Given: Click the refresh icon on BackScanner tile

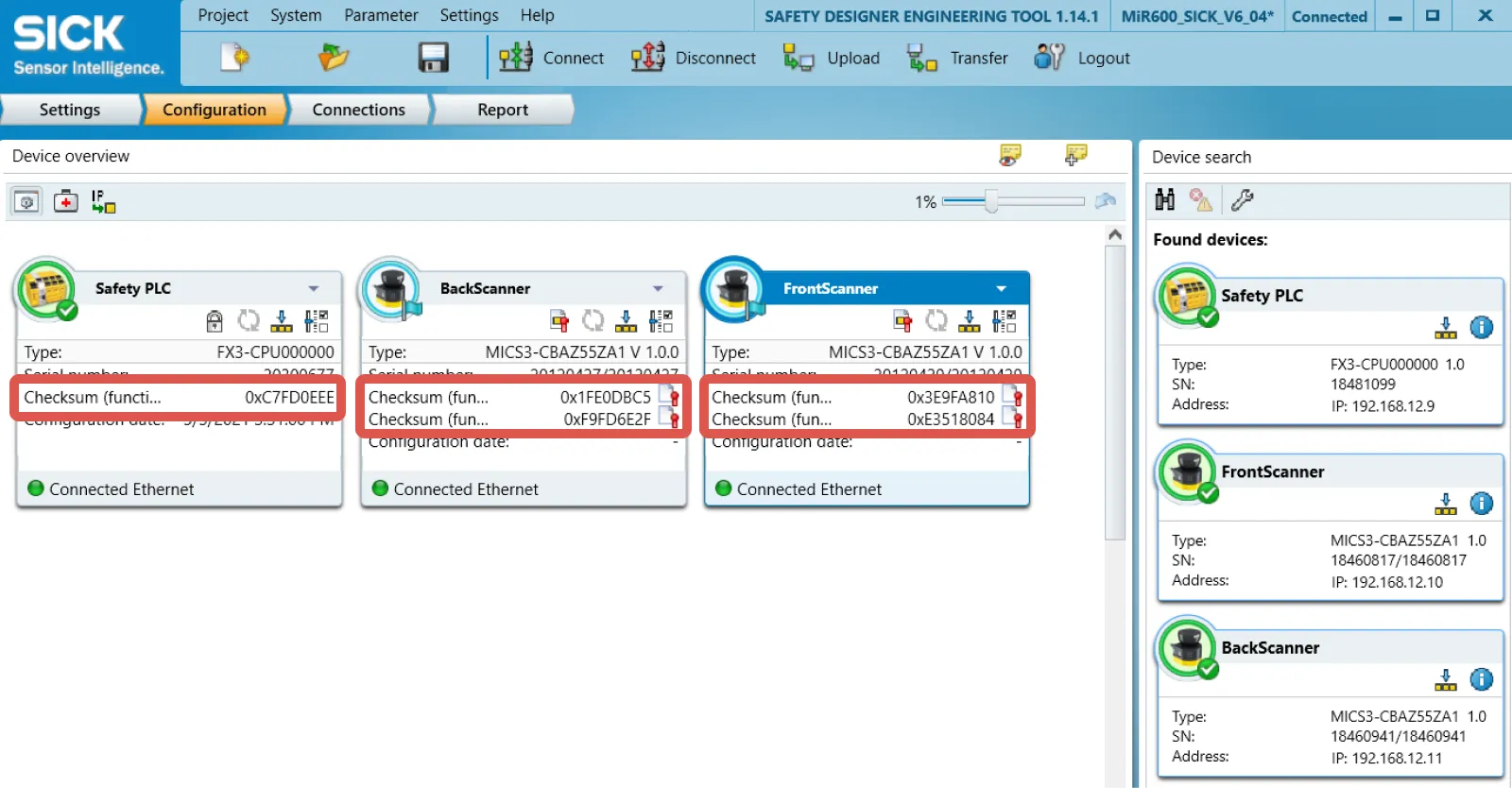Looking at the screenshot, I should [x=593, y=321].
